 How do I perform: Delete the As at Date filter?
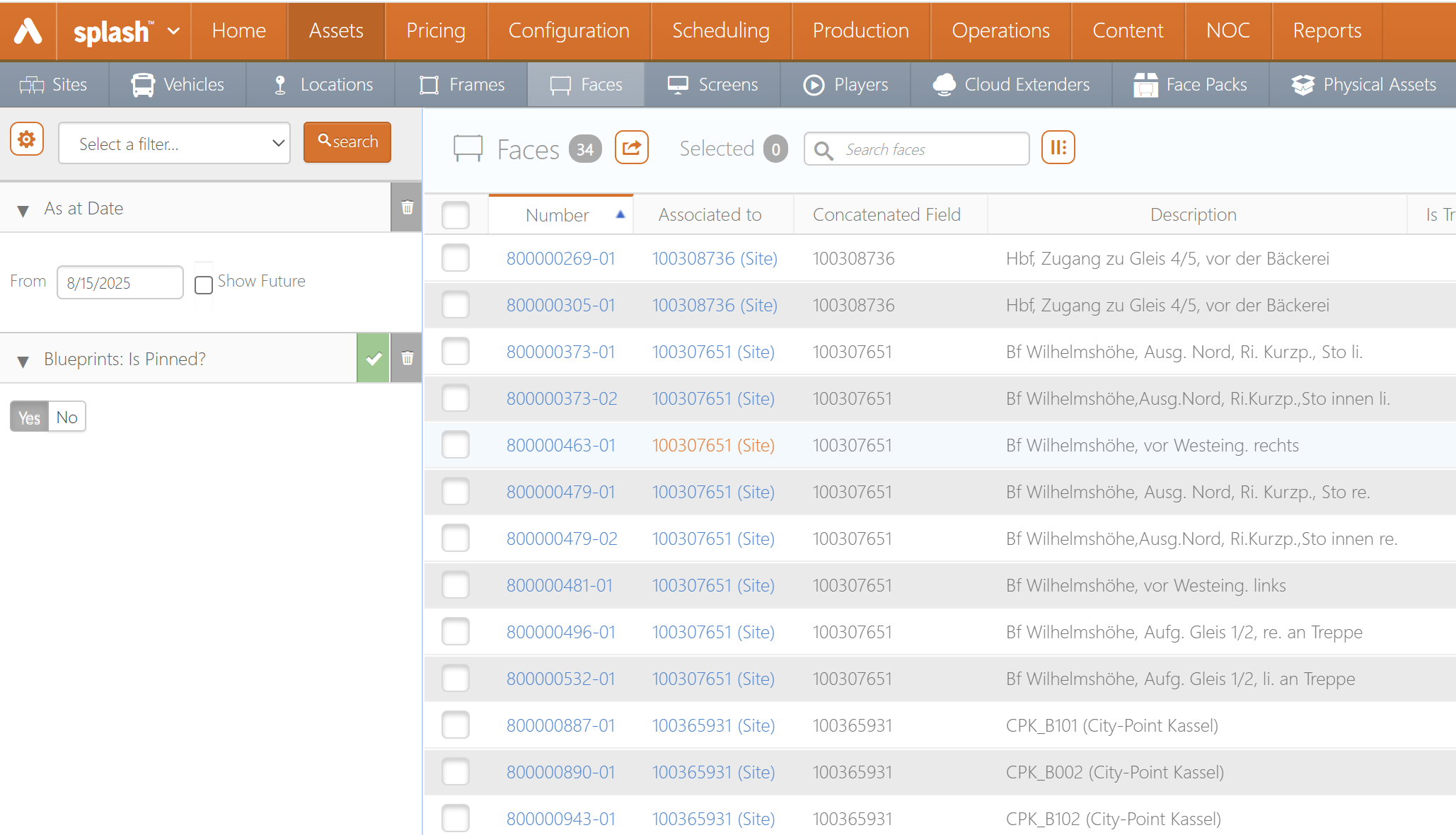tap(407, 207)
